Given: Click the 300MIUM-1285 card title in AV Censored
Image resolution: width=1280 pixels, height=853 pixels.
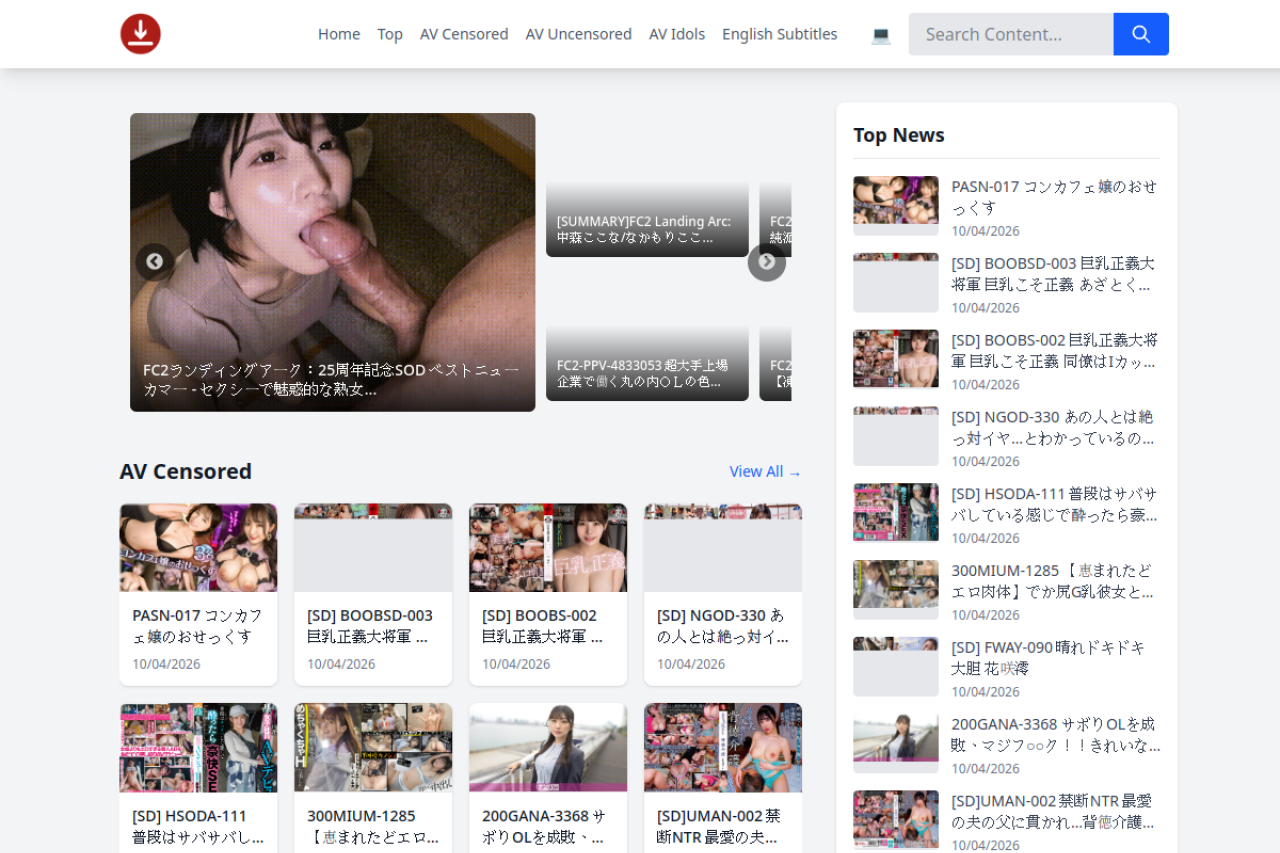Looking at the screenshot, I should pos(372,826).
